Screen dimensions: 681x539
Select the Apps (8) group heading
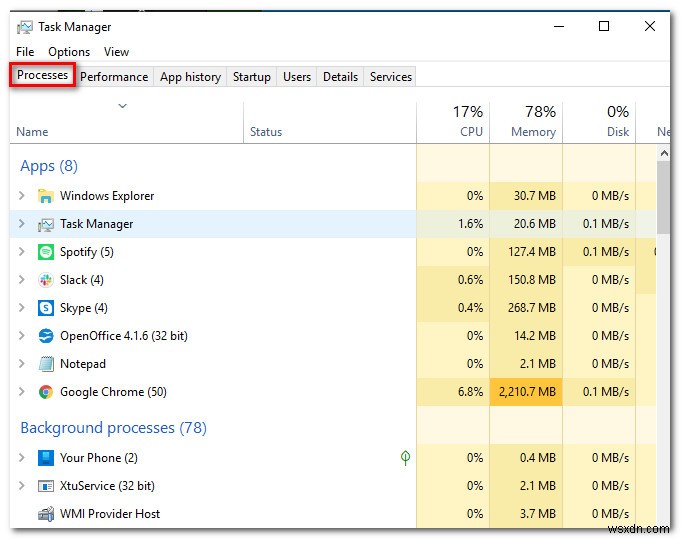(x=49, y=166)
